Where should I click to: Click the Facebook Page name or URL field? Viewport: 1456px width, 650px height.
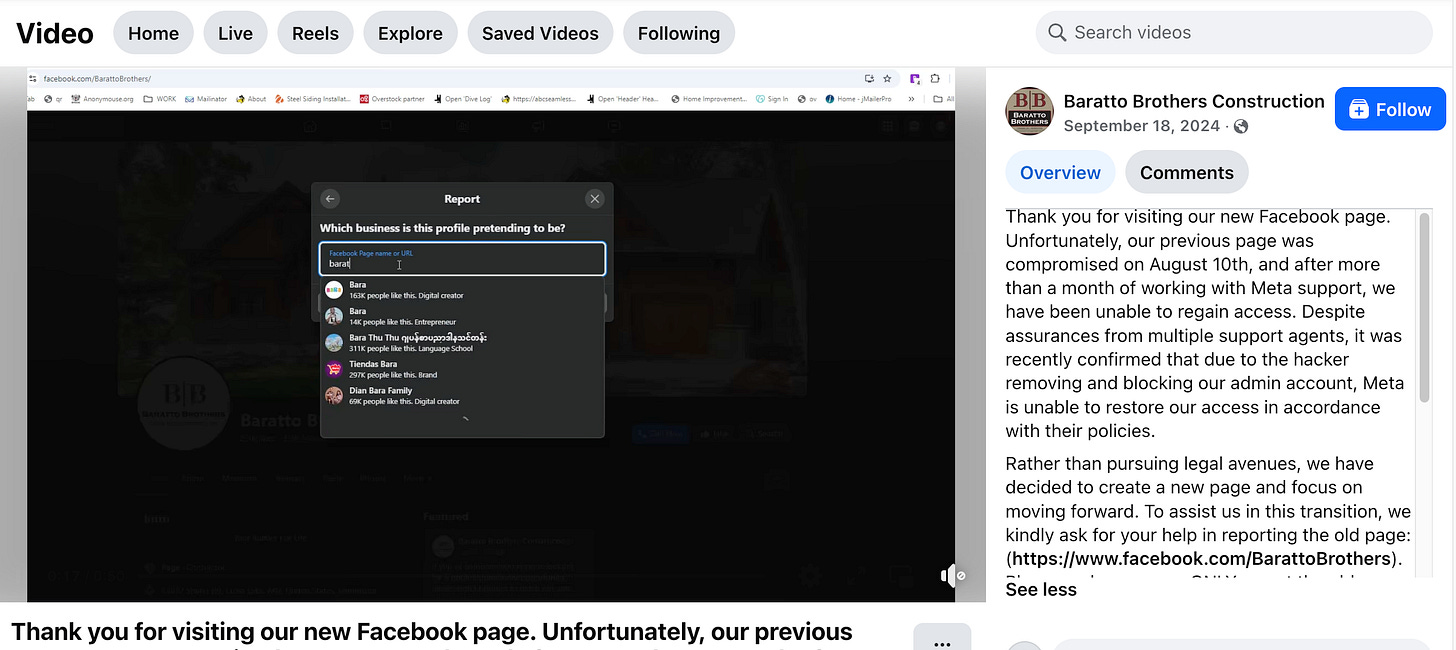coord(462,259)
